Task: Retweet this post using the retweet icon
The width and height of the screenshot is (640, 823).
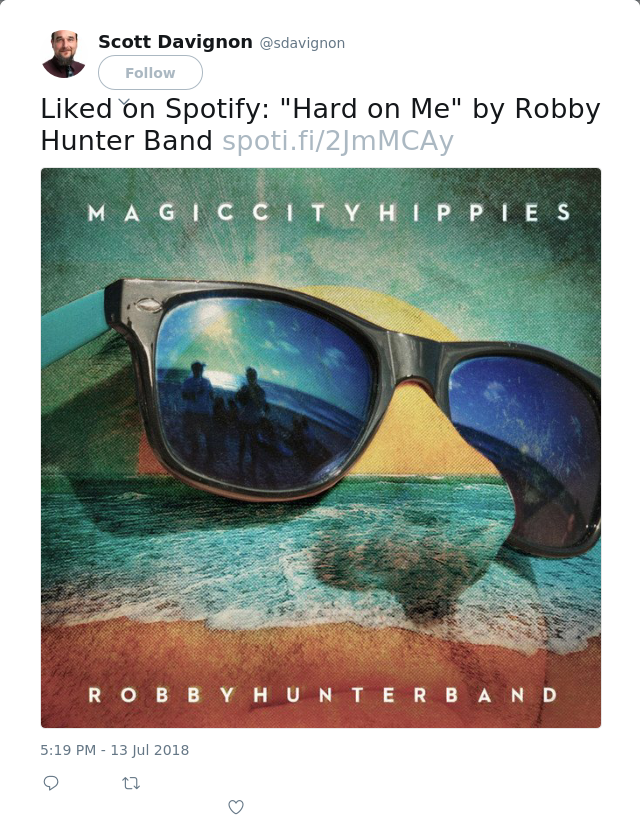Action: [x=131, y=783]
